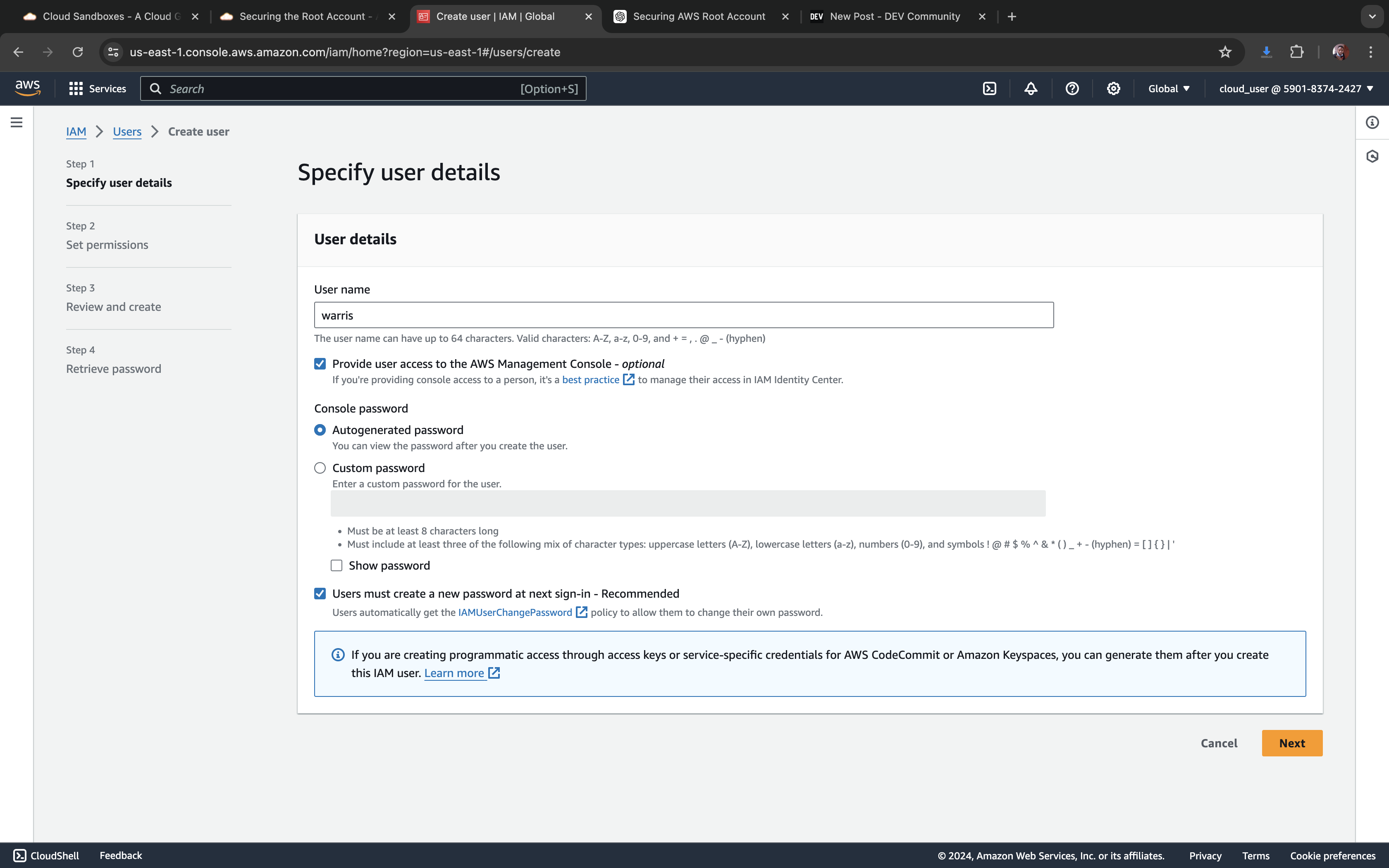Open the settings gear in AWS header

pyautogui.click(x=1113, y=88)
